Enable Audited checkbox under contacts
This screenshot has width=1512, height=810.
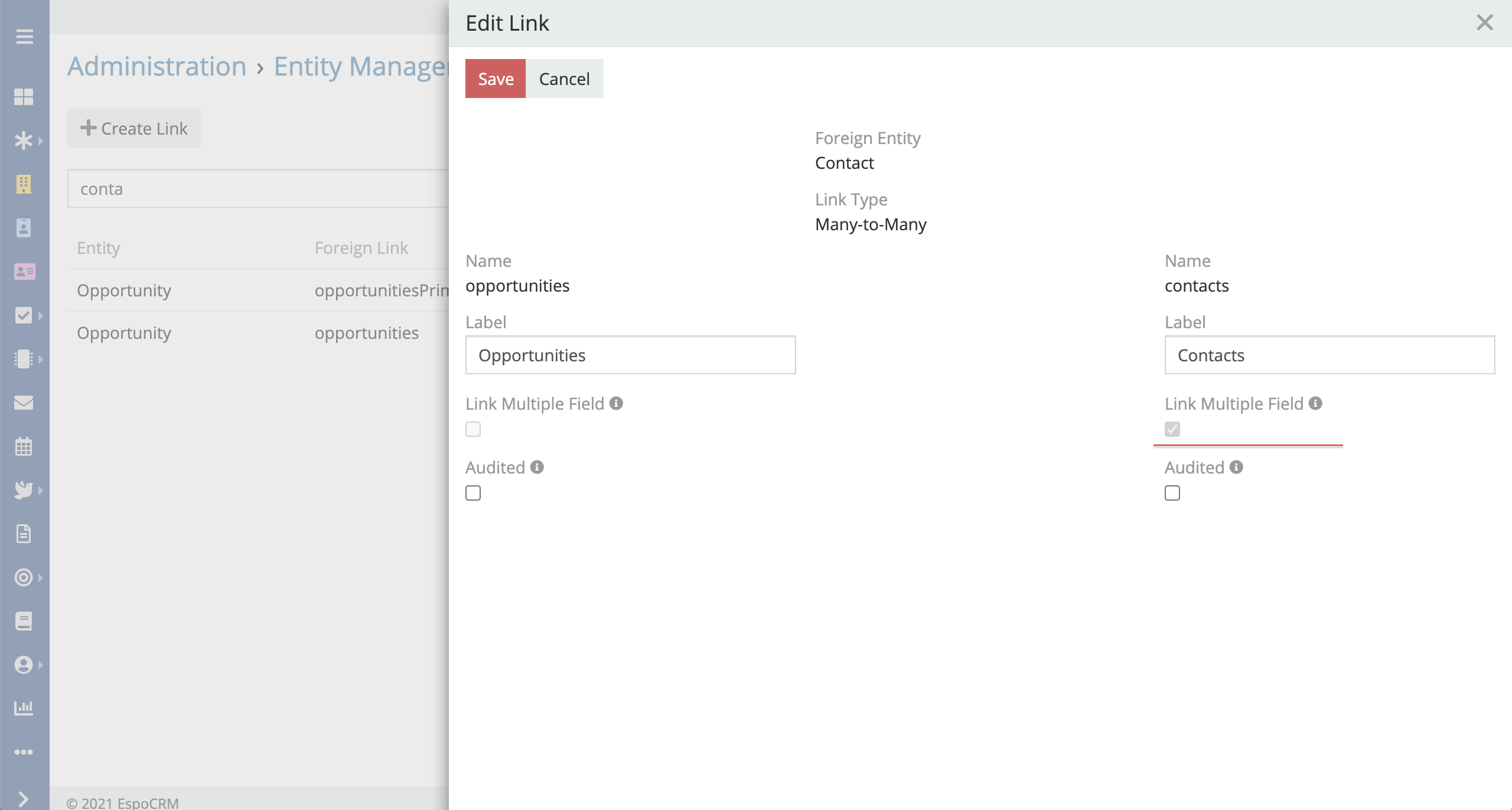click(x=1172, y=493)
